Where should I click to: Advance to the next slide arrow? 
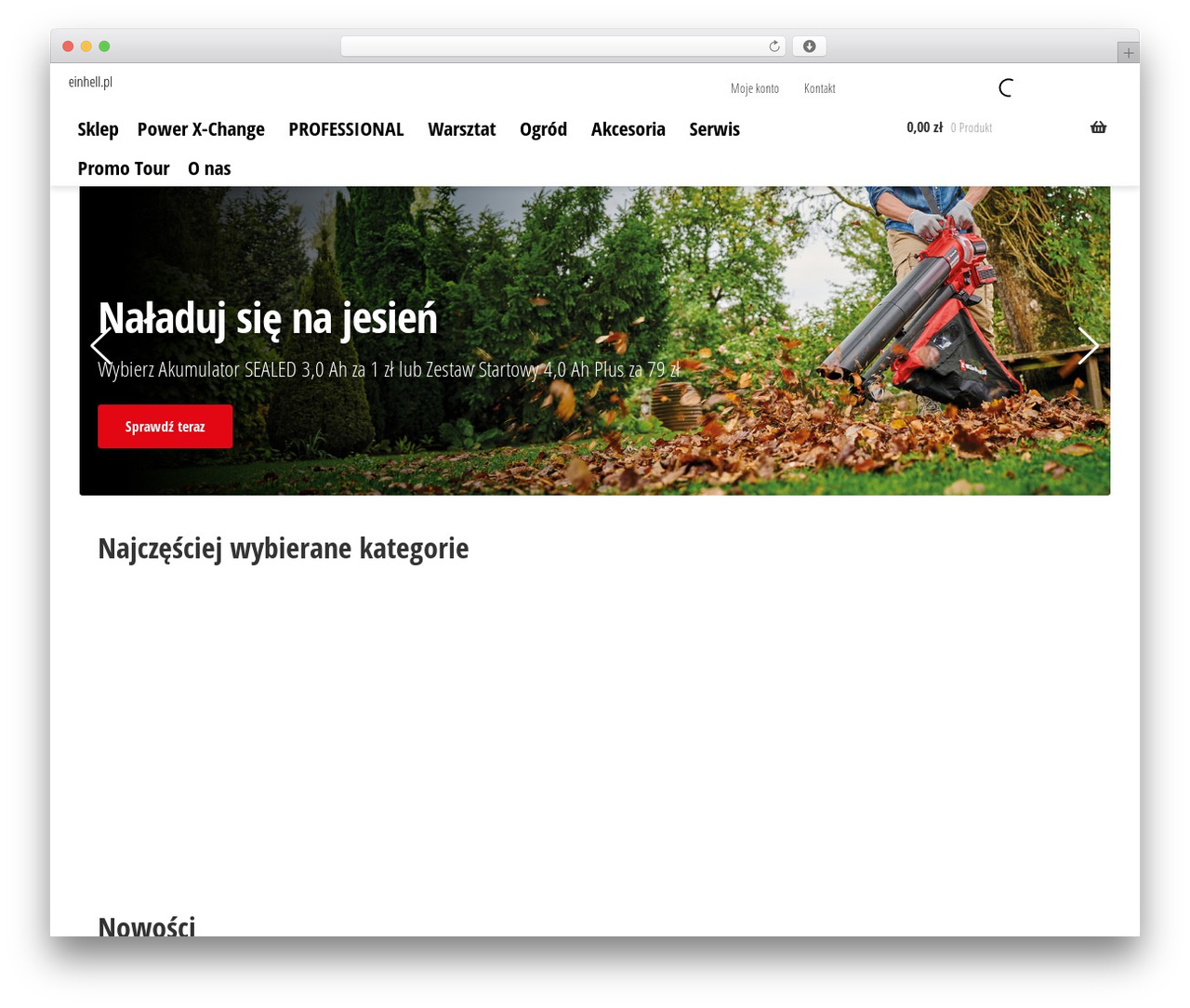pyautogui.click(x=1088, y=346)
